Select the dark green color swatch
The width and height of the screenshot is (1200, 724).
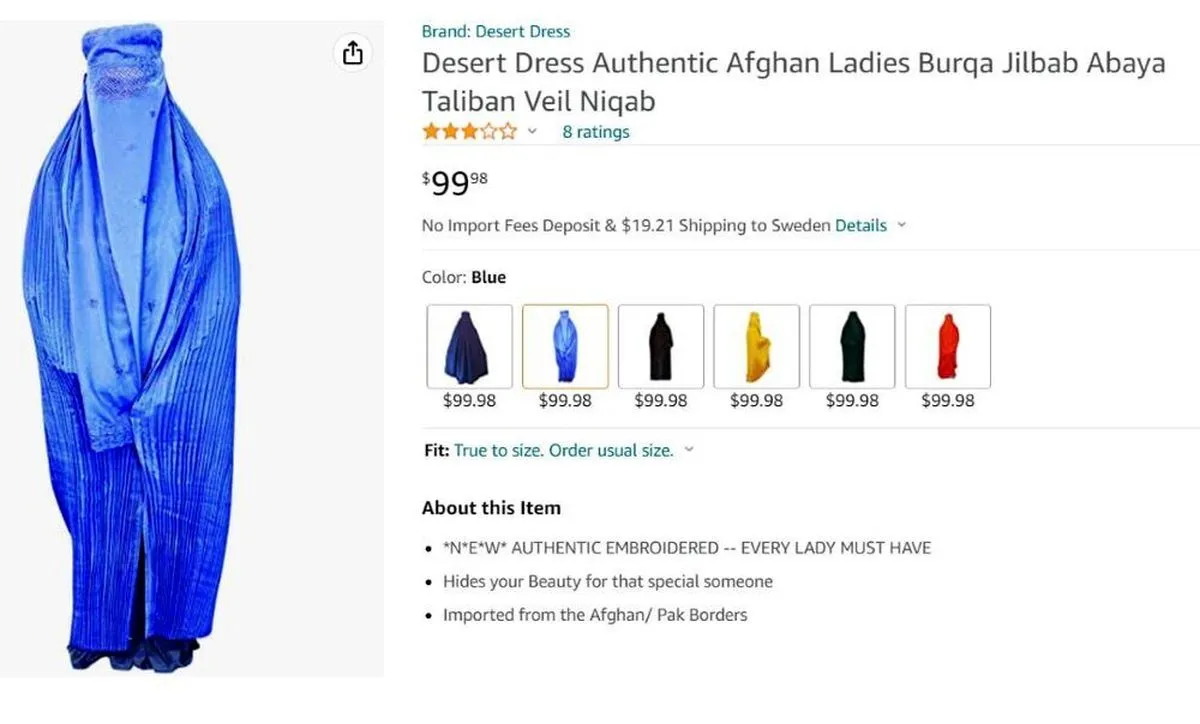852,346
